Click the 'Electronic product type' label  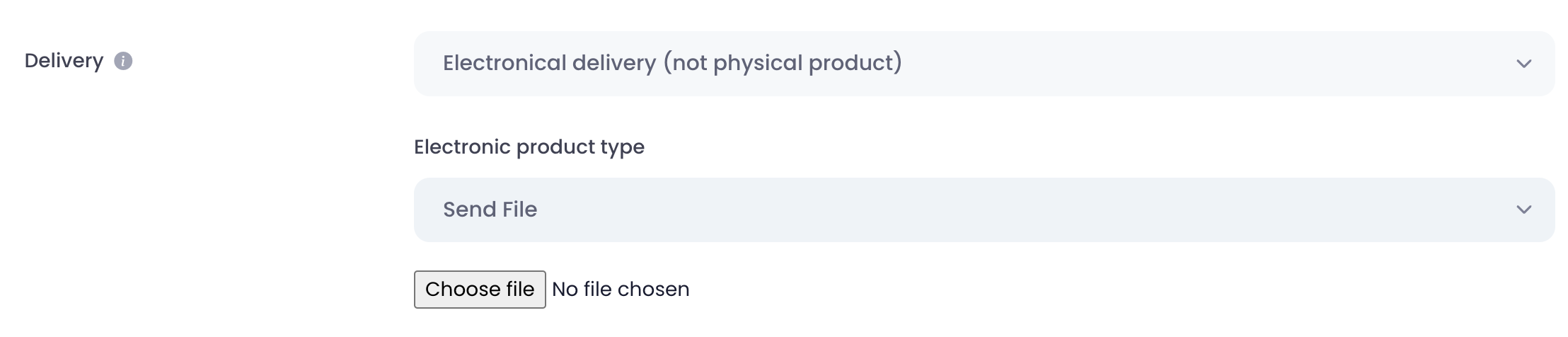pos(529,147)
